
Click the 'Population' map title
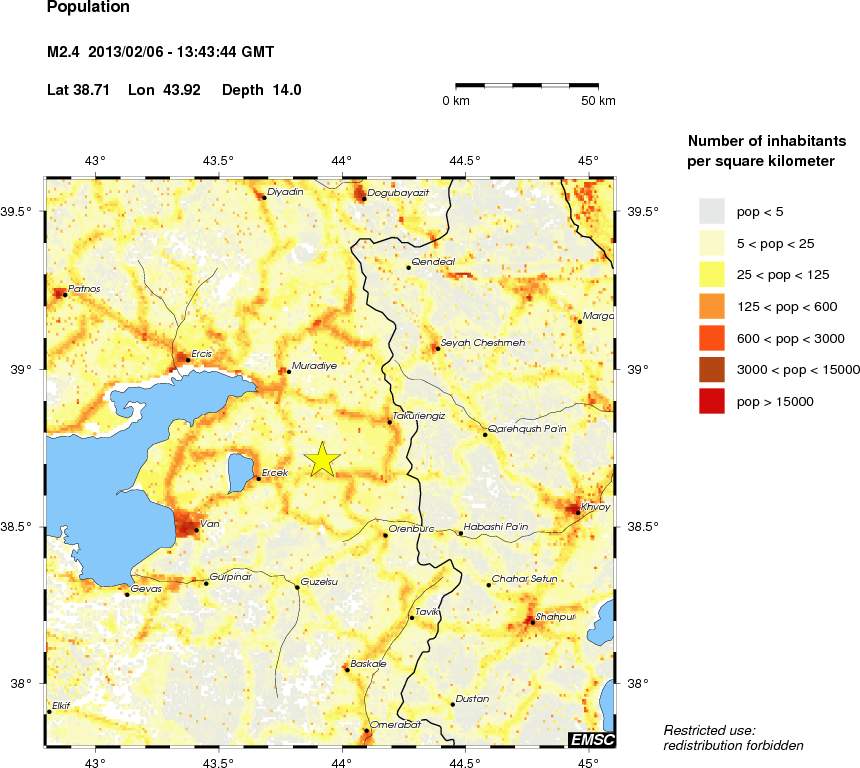click(88, 8)
